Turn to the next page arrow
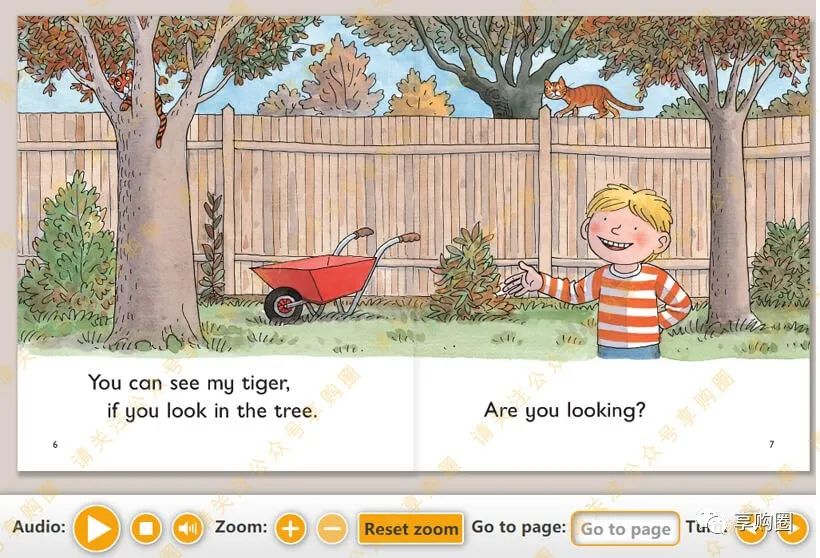Image resolution: width=820 pixels, height=558 pixels. pyautogui.click(x=794, y=528)
